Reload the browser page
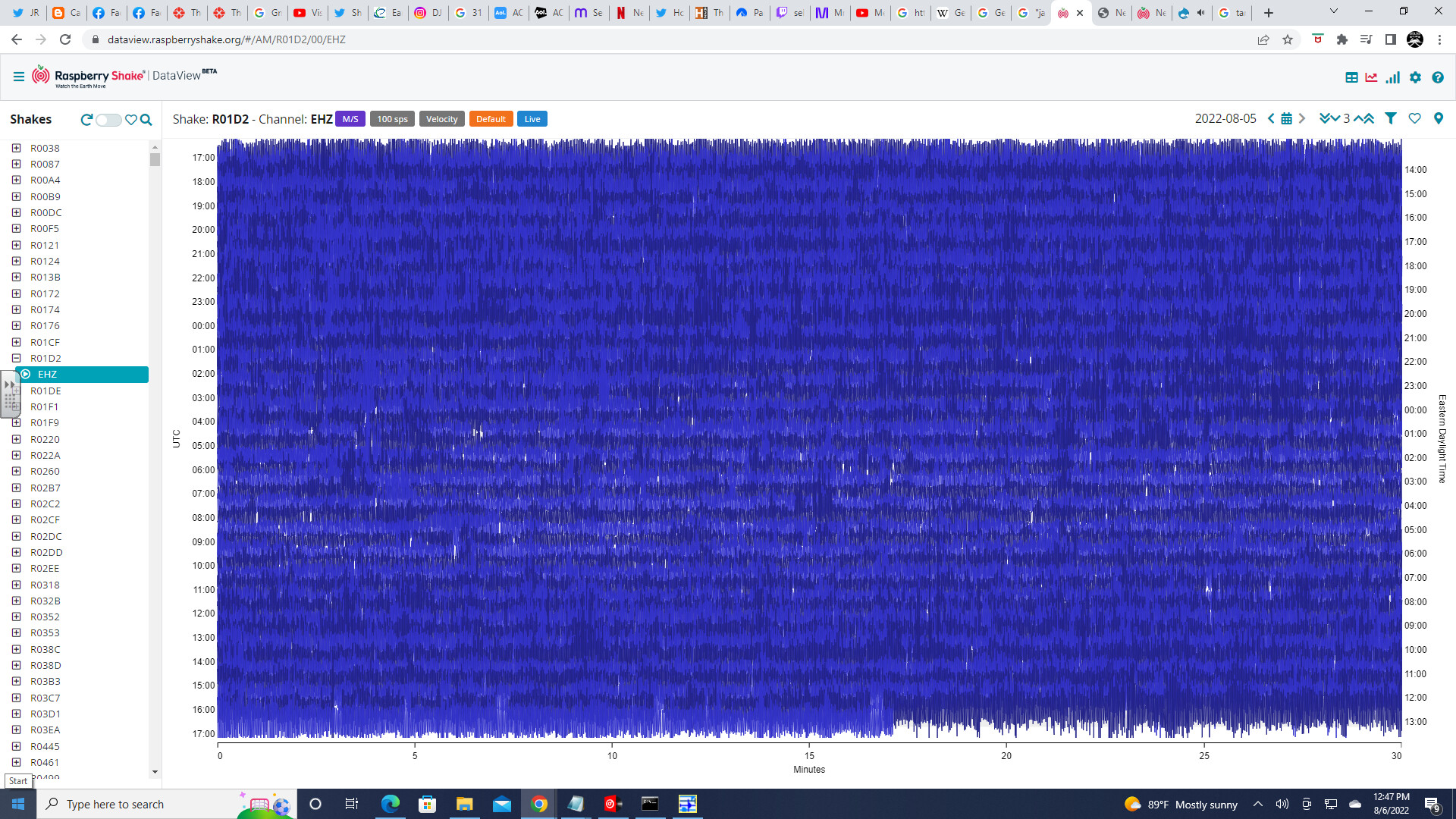 (x=66, y=39)
